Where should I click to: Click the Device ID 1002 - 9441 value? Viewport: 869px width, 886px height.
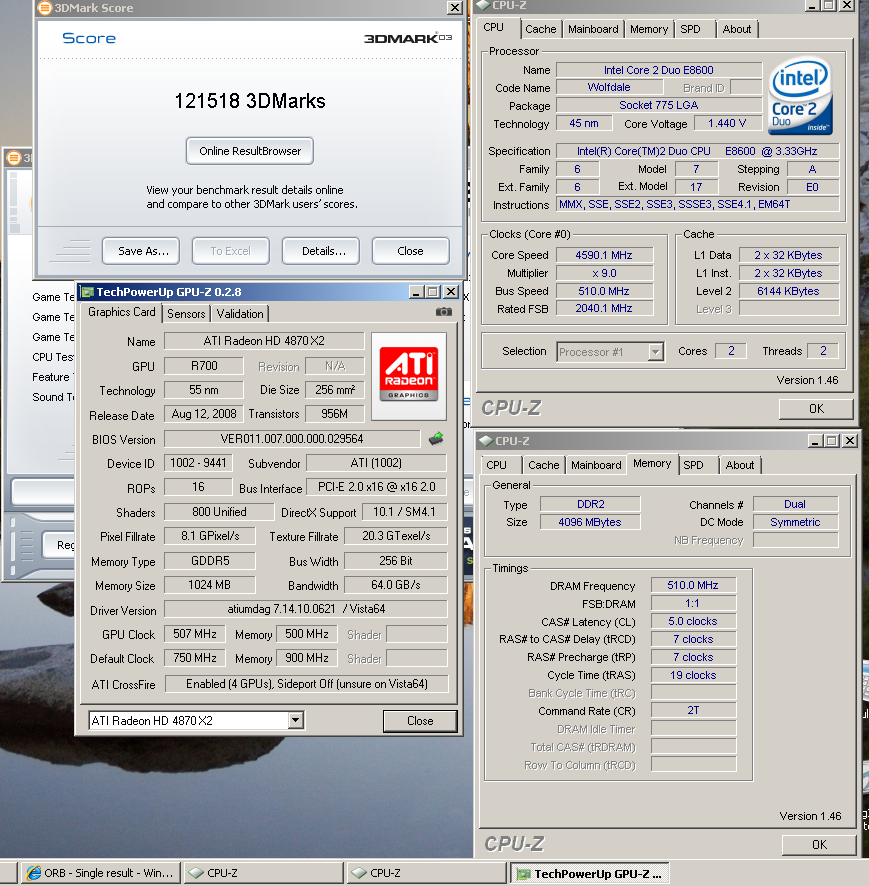pos(198,463)
